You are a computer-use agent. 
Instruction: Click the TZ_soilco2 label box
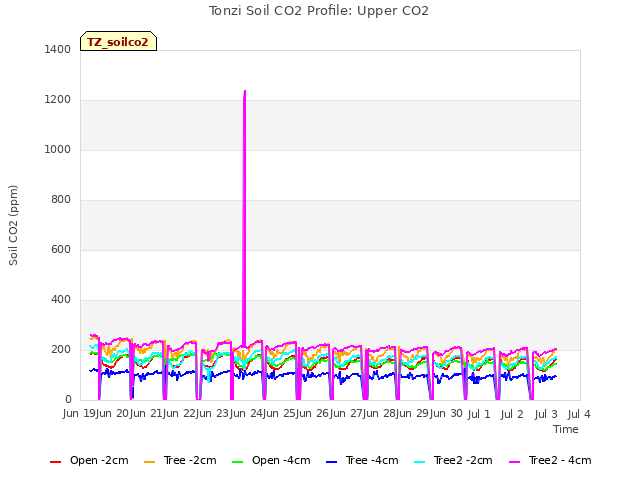118,41
